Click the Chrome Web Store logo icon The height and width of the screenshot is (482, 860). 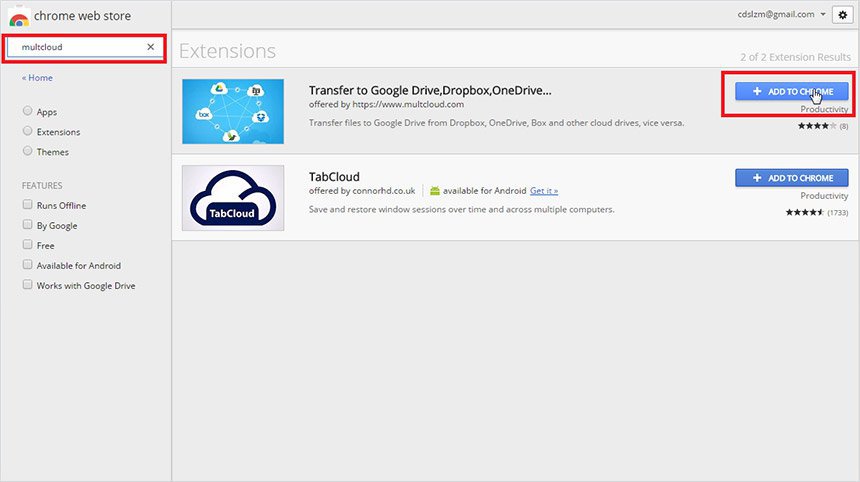pos(18,16)
